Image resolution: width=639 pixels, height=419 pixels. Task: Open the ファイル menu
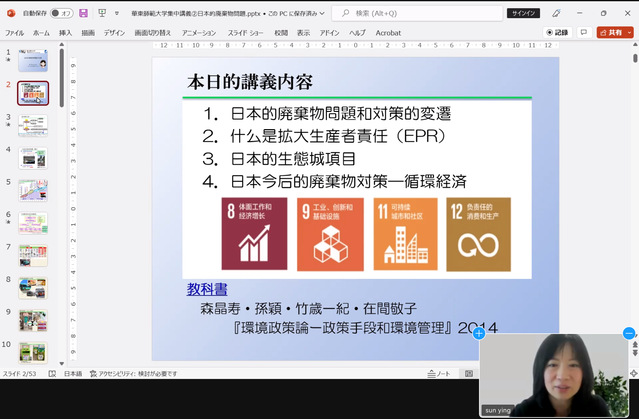tap(14, 33)
